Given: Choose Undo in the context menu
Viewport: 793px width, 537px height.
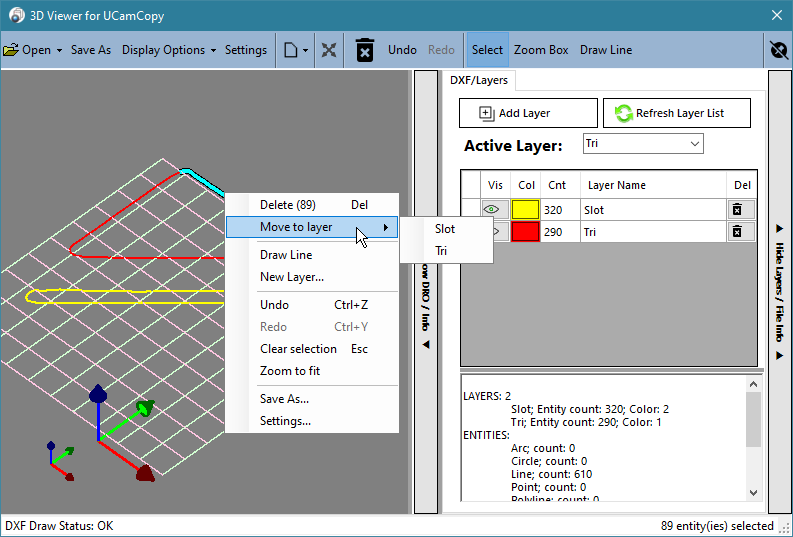Looking at the screenshot, I should click(312, 305).
